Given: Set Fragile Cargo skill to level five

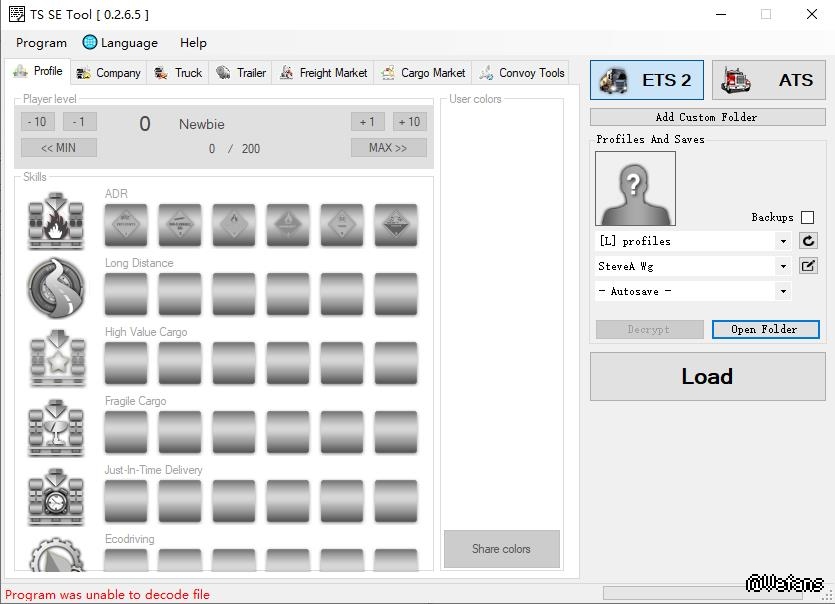Looking at the screenshot, I should pyautogui.click(x=342, y=432).
